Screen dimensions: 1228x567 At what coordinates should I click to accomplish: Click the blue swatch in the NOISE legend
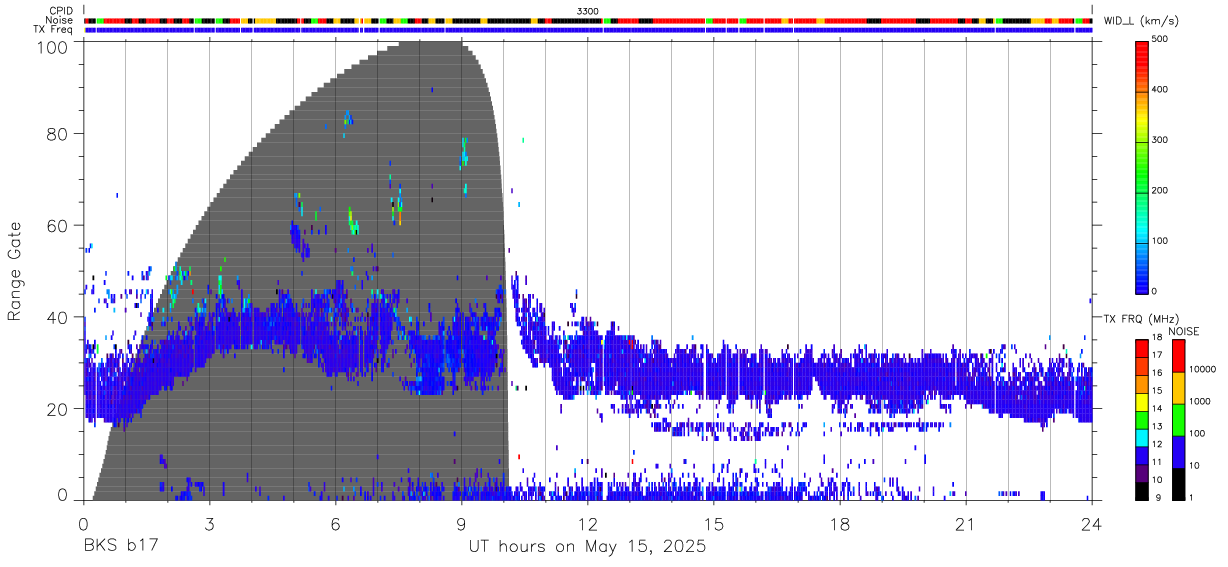tap(1178, 451)
